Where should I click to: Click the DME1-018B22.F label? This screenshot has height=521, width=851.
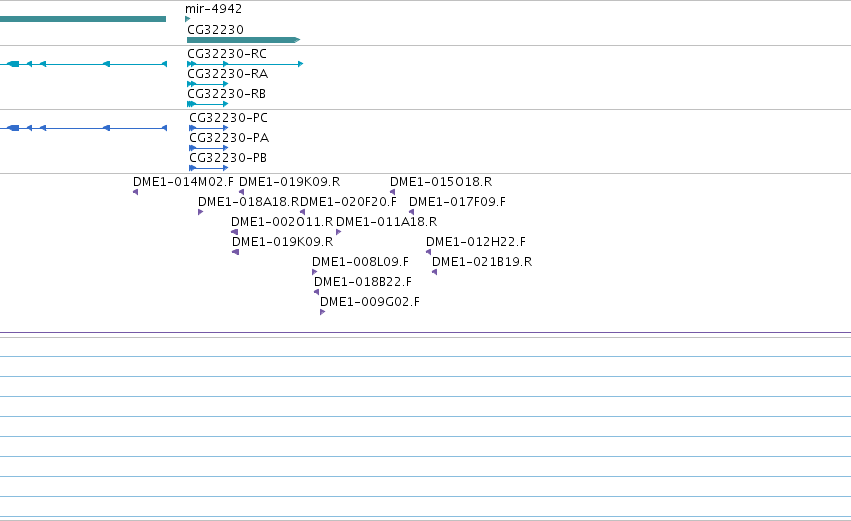(x=363, y=282)
